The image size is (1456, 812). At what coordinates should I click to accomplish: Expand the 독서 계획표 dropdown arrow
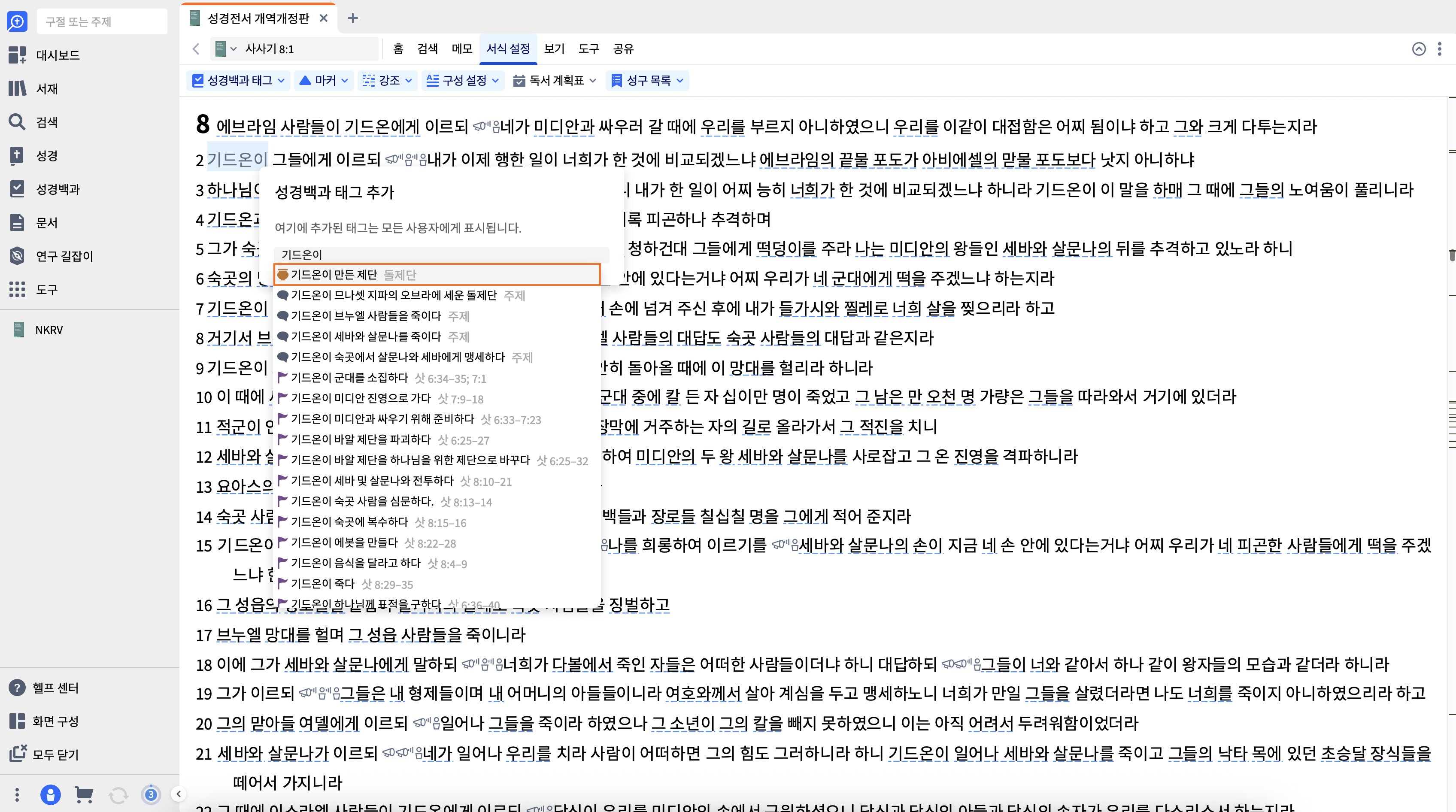coord(593,80)
